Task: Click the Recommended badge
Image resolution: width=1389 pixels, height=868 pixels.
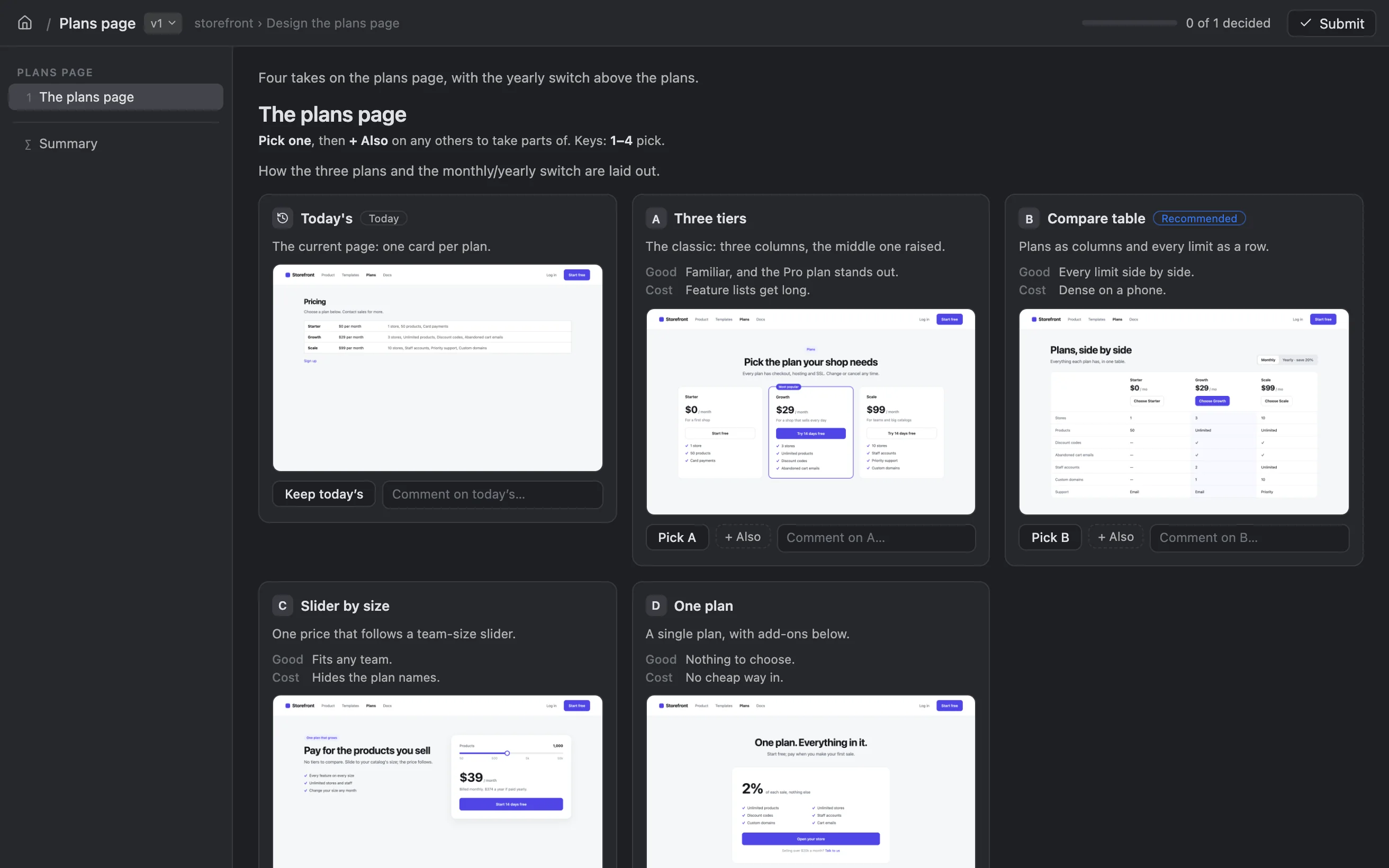Action: pos(1199,218)
